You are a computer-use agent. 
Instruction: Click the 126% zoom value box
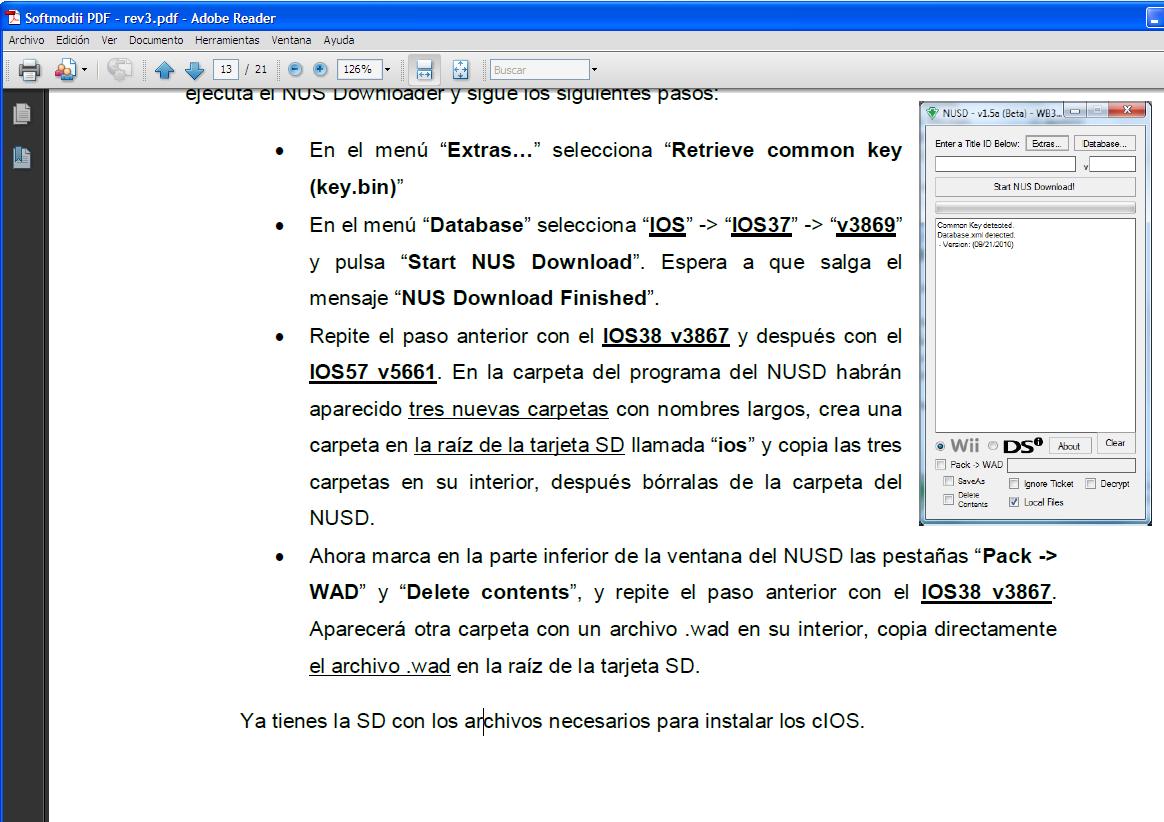[360, 70]
